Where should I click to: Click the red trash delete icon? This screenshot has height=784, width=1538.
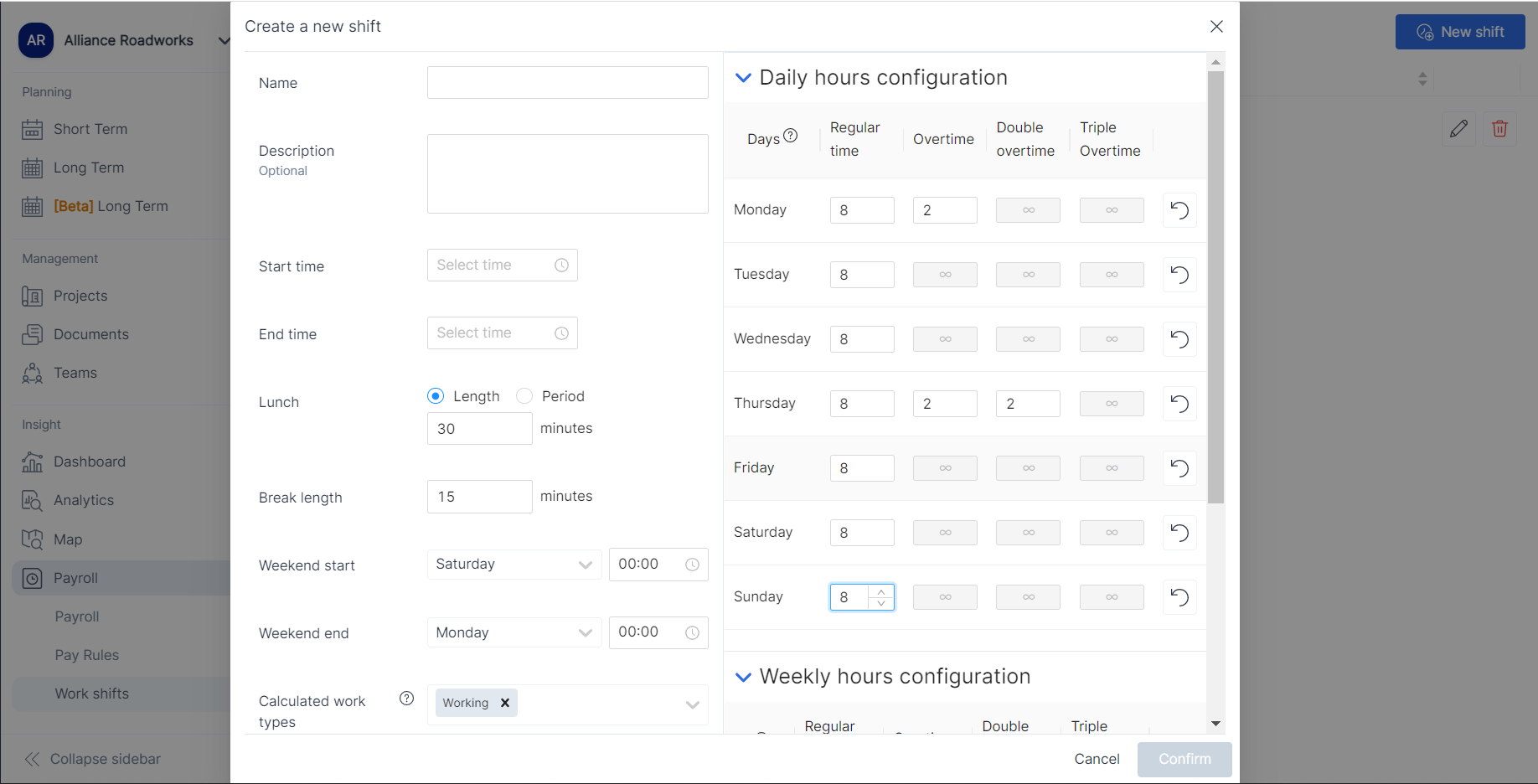(x=1499, y=129)
